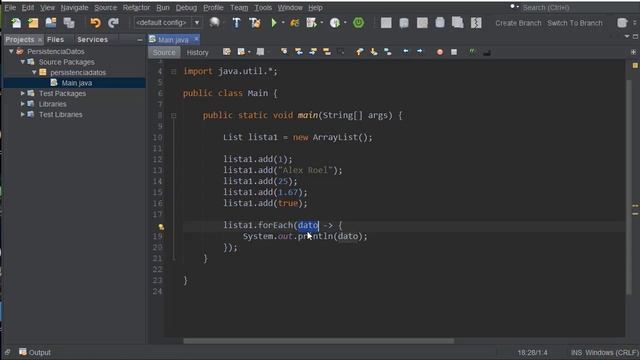Click the grey diff icon left of Create Branch
Image resolution: width=640 pixels, height=360 pixels.
[476, 23]
